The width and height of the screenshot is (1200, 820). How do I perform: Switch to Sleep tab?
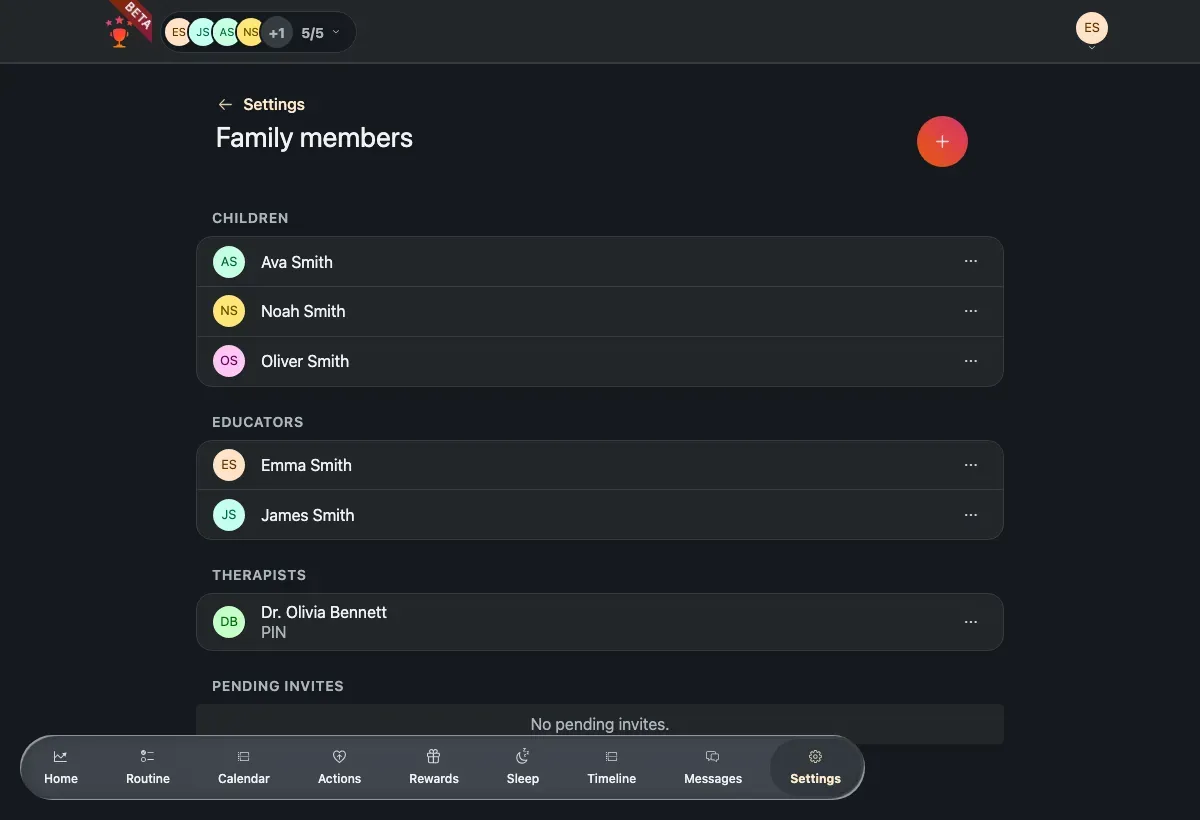(x=523, y=767)
